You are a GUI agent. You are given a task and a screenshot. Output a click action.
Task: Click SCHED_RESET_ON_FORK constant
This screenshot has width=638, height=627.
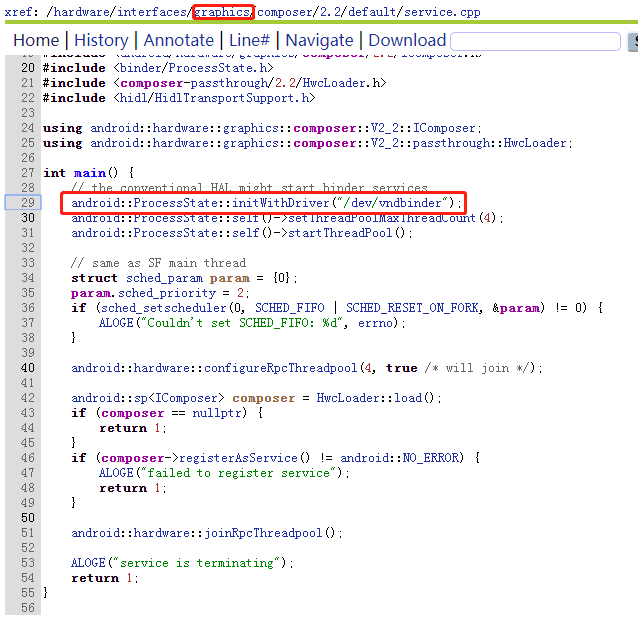pos(412,308)
